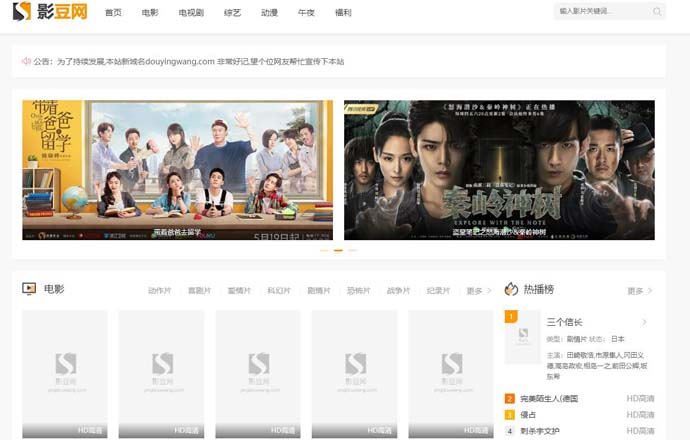The height and width of the screenshot is (440, 690).
Task: Click the announcement speaker icon
Action: [x=26, y=61]
